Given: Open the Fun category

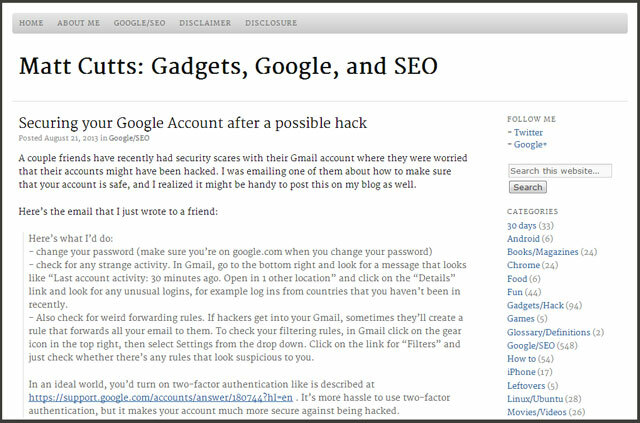Looking at the screenshot, I should tap(515, 292).
